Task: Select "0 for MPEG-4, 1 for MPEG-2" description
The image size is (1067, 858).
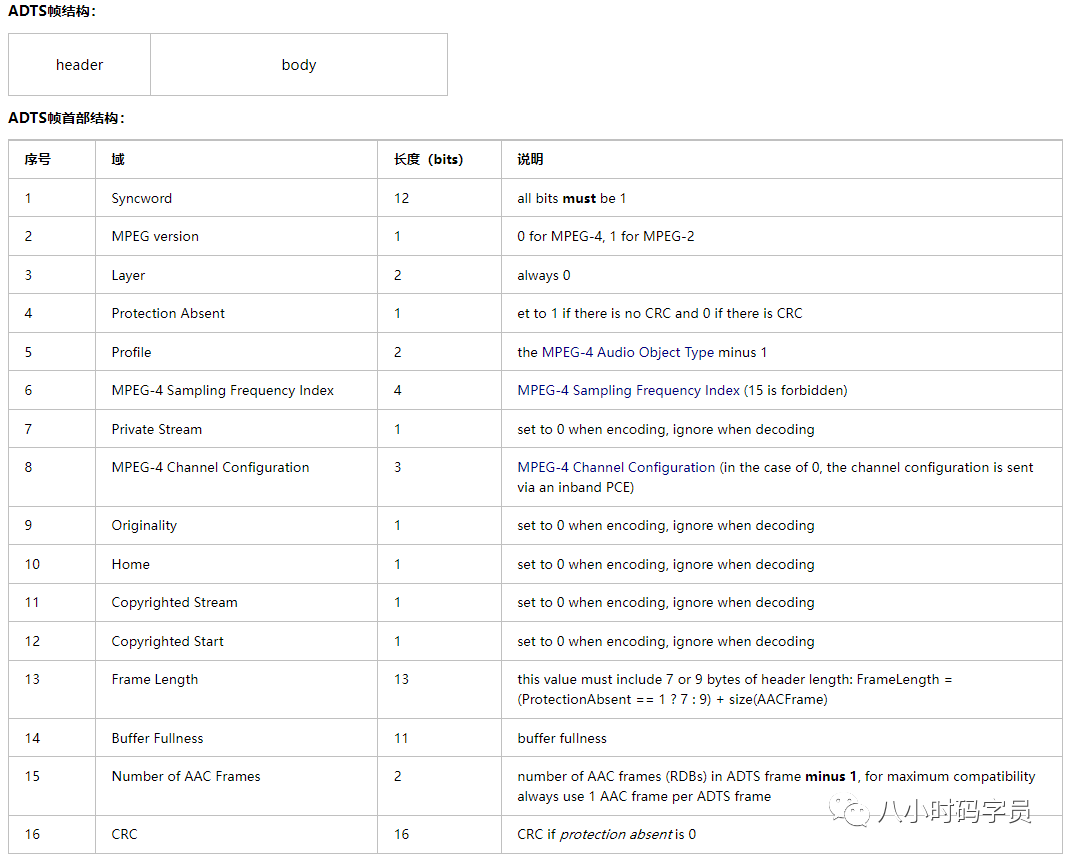Action: tap(606, 236)
